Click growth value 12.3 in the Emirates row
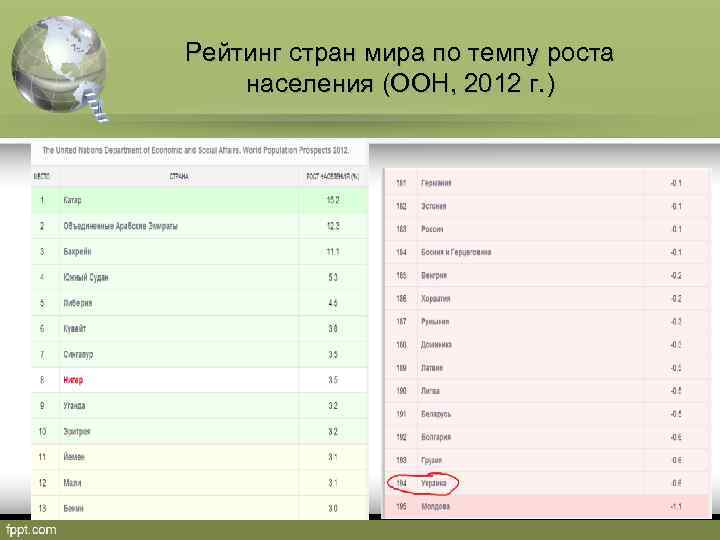Image resolution: width=720 pixels, height=540 pixels. click(333, 226)
